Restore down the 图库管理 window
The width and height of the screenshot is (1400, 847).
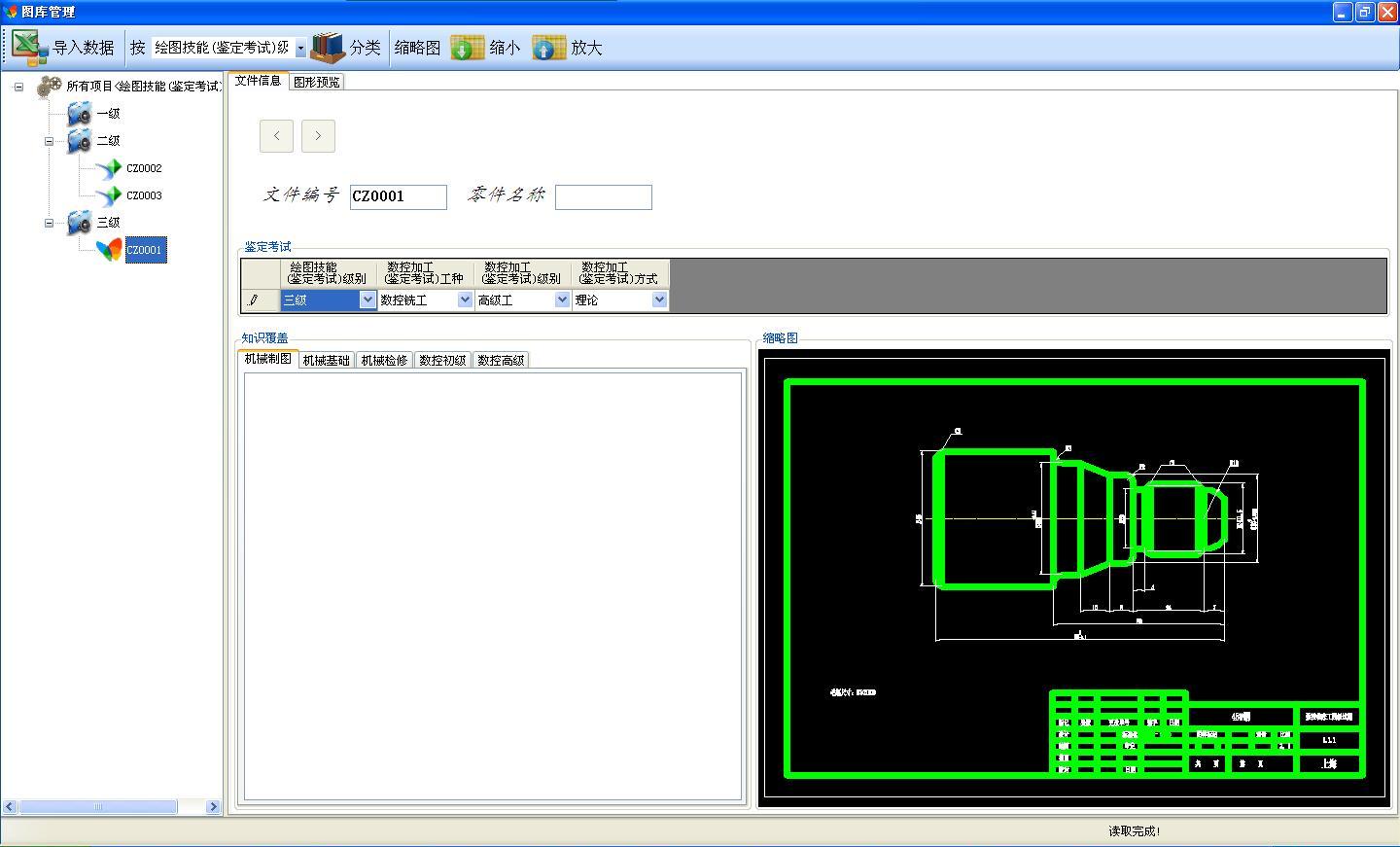[1365, 12]
